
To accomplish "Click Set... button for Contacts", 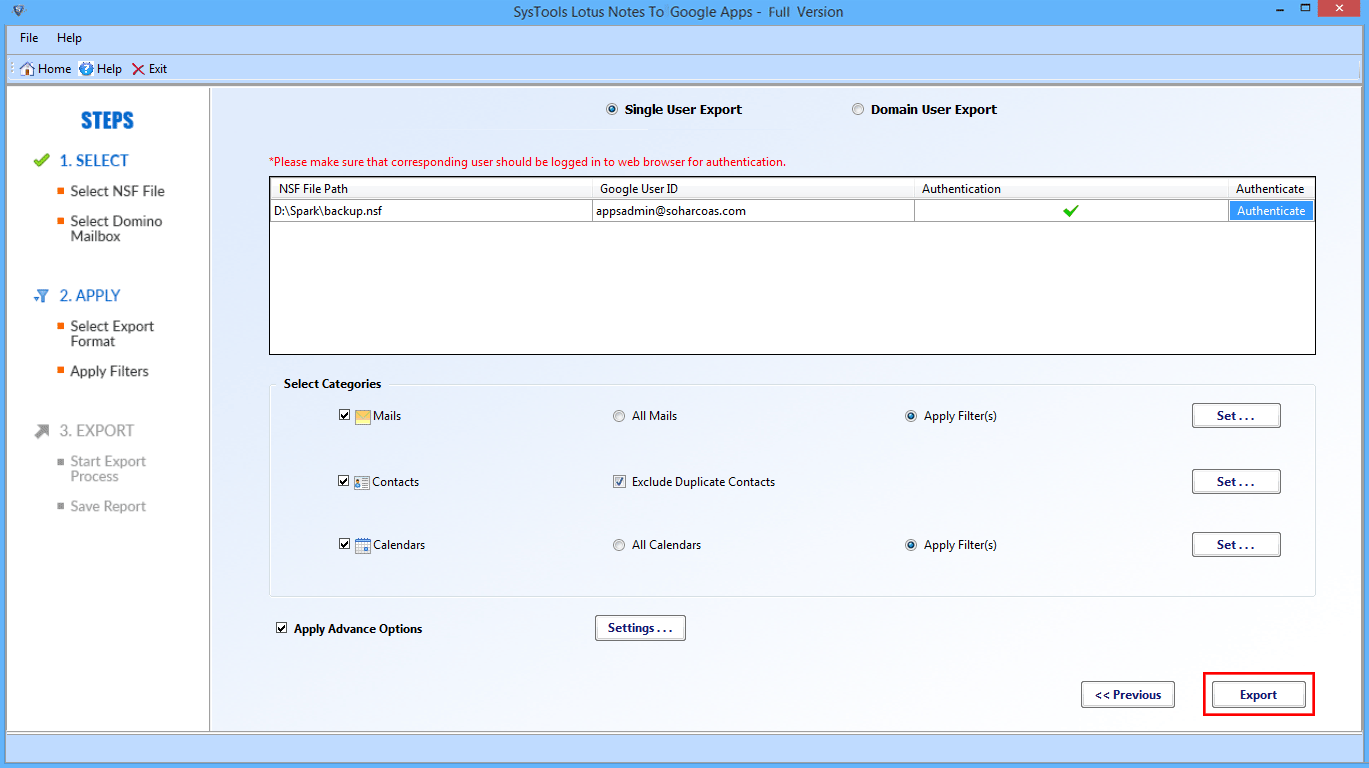I will [1236, 482].
